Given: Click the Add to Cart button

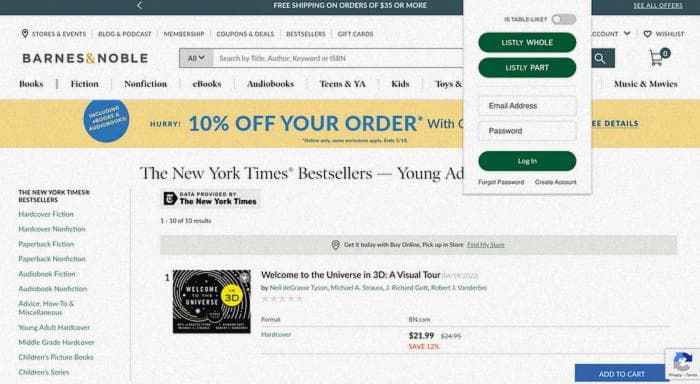Looking at the screenshot, I should tap(621, 374).
